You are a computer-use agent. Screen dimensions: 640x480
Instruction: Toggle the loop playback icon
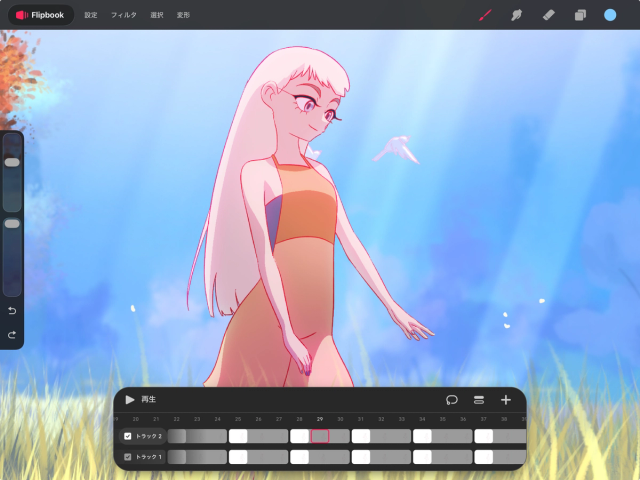click(x=452, y=400)
